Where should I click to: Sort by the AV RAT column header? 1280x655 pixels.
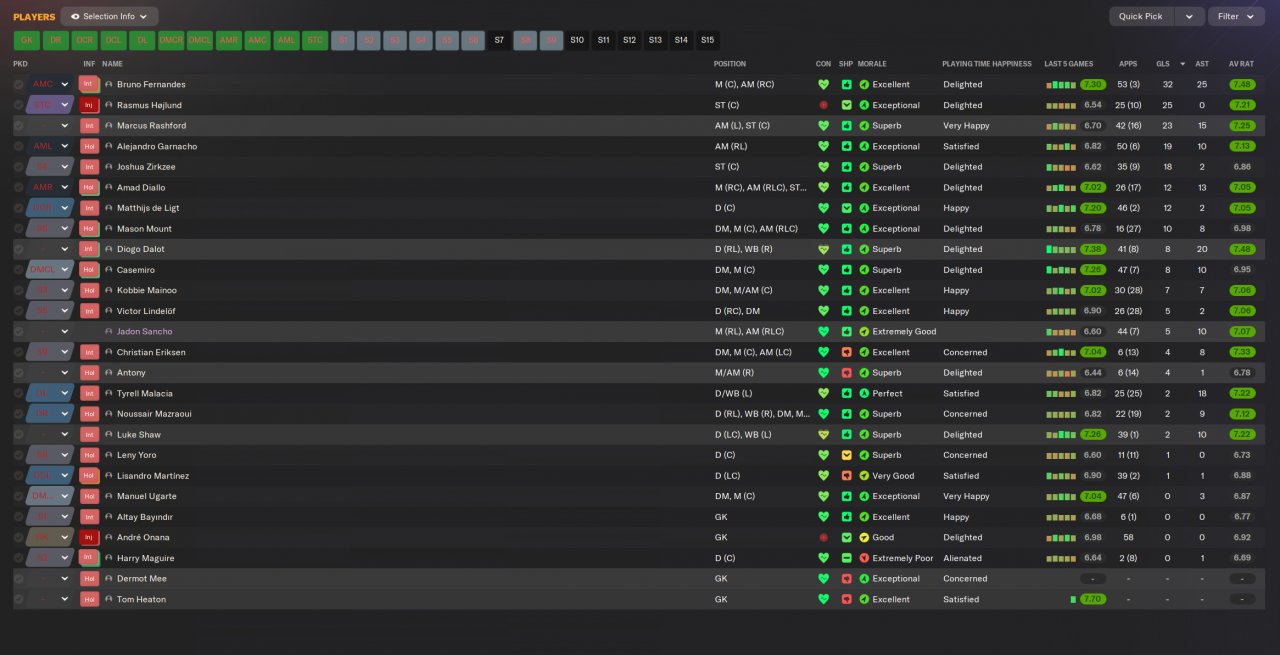click(x=1241, y=64)
